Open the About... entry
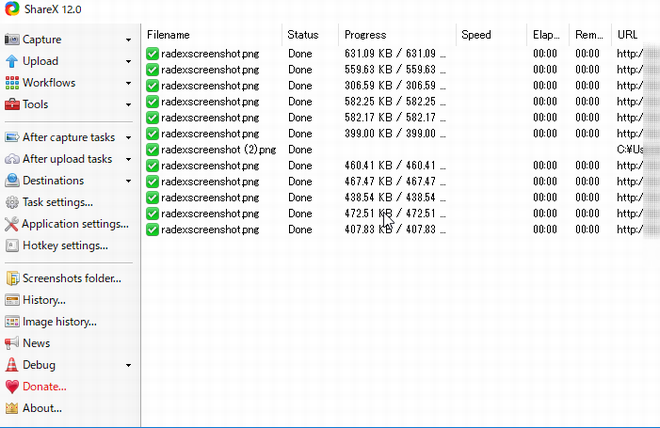The width and height of the screenshot is (660, 428). 42,408
